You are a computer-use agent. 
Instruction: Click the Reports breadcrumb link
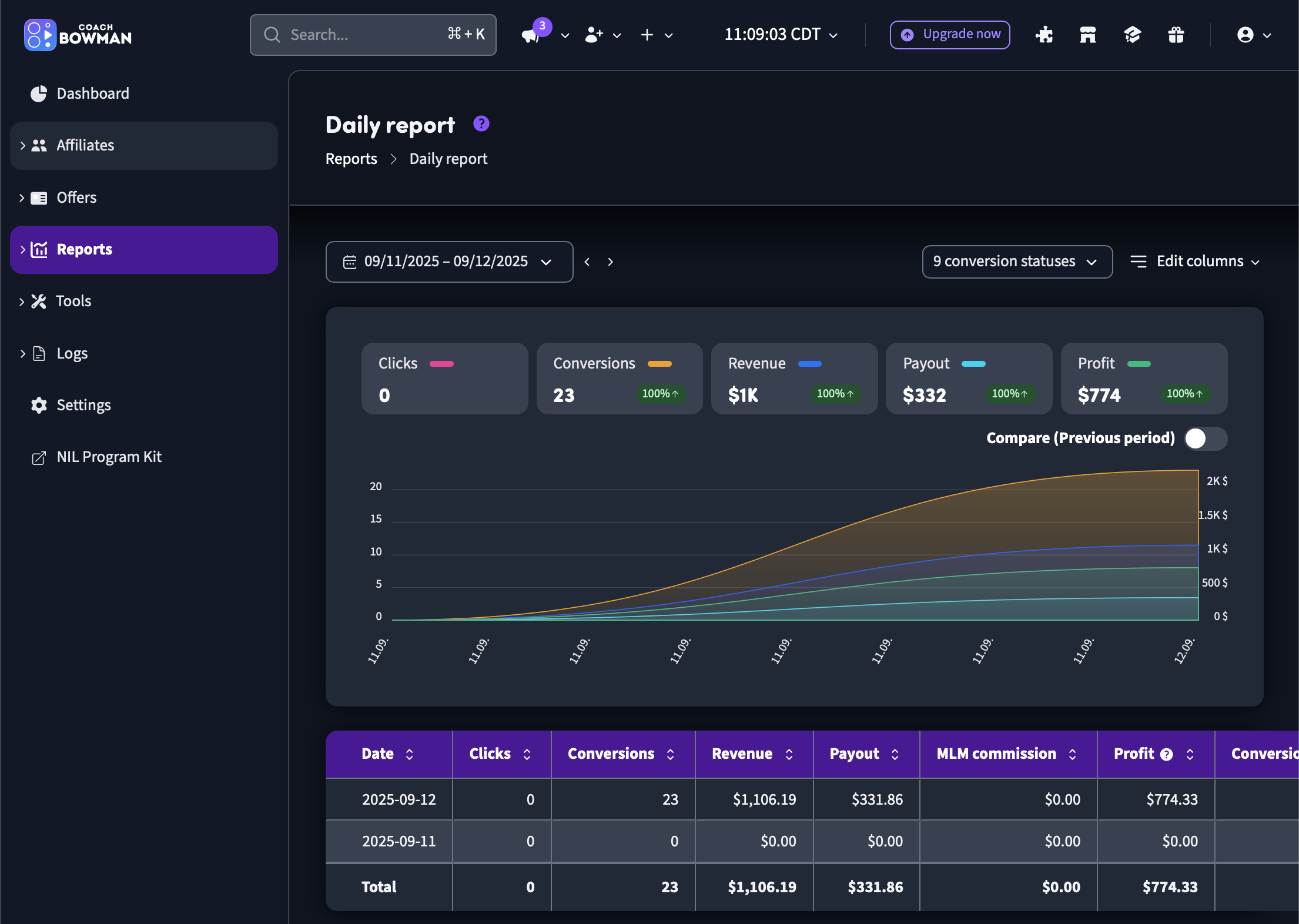click(x=351, y=159)
